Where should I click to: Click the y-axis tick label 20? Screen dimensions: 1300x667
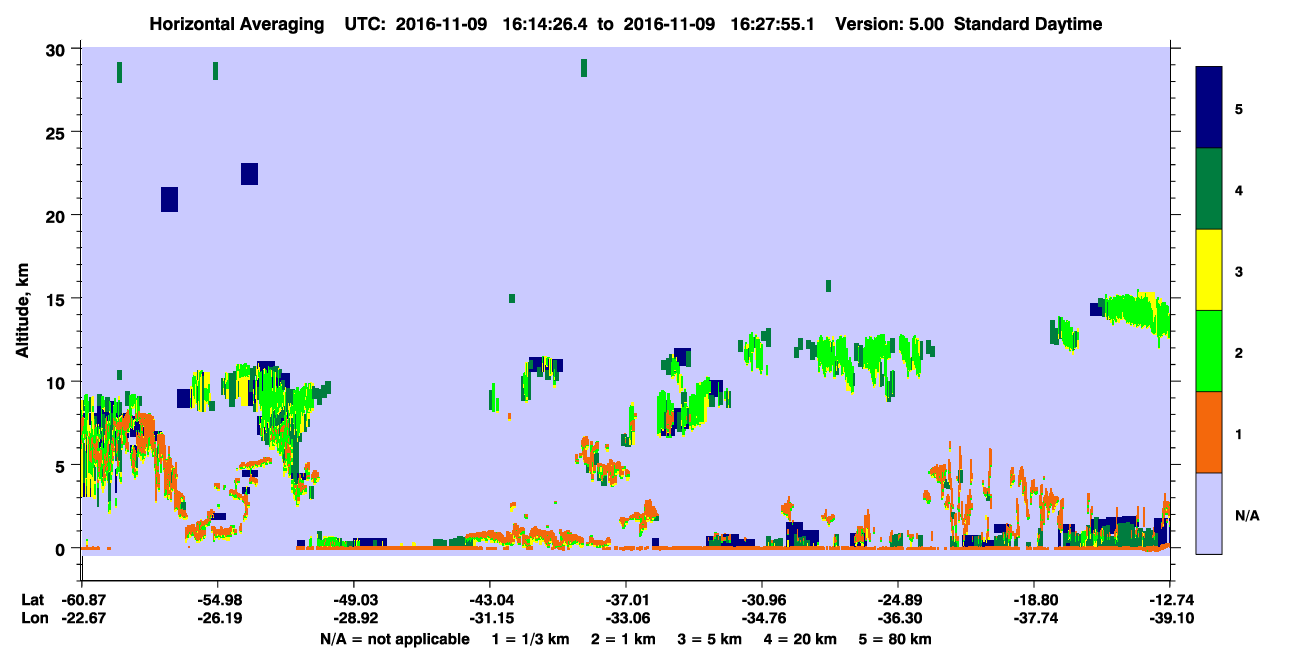[58, 215]
